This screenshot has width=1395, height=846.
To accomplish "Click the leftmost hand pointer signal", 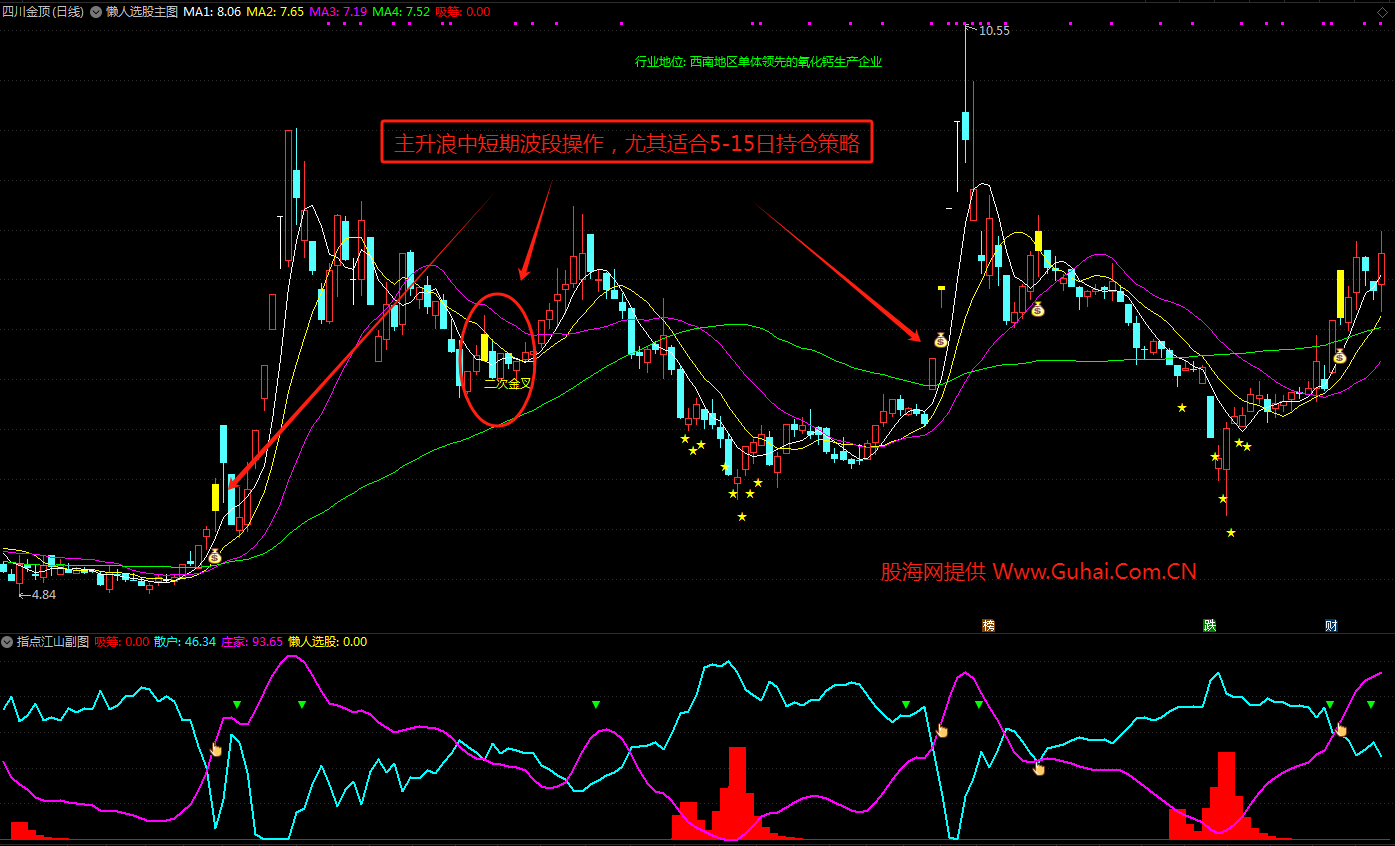I will click(x=215, y=749).
